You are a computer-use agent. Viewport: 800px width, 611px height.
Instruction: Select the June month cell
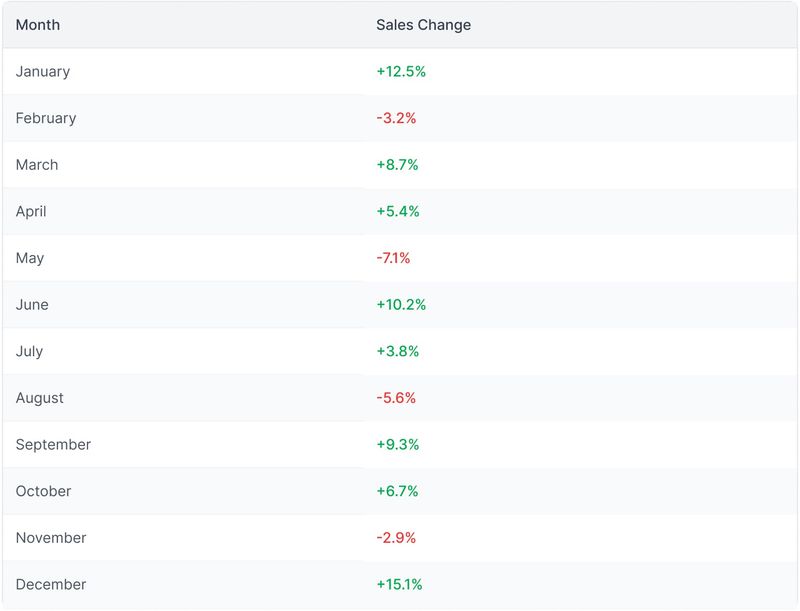(x=32, y=305)
